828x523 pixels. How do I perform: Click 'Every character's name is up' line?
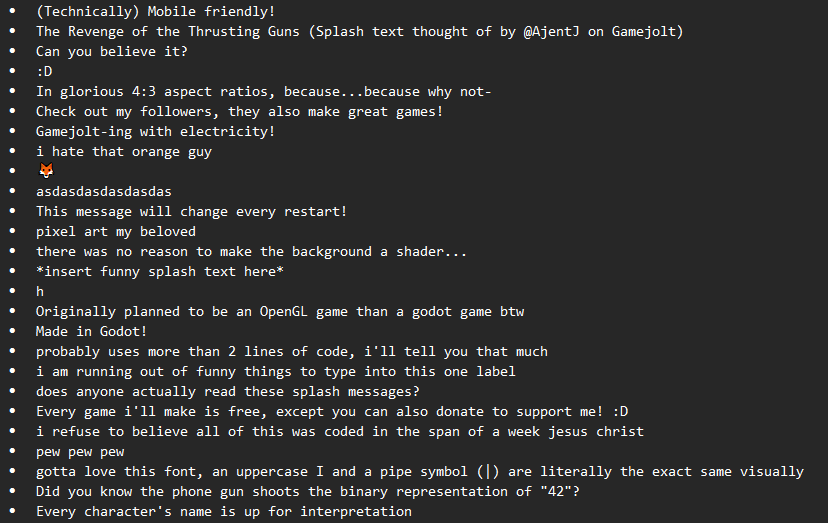click(x=224, y=512)
